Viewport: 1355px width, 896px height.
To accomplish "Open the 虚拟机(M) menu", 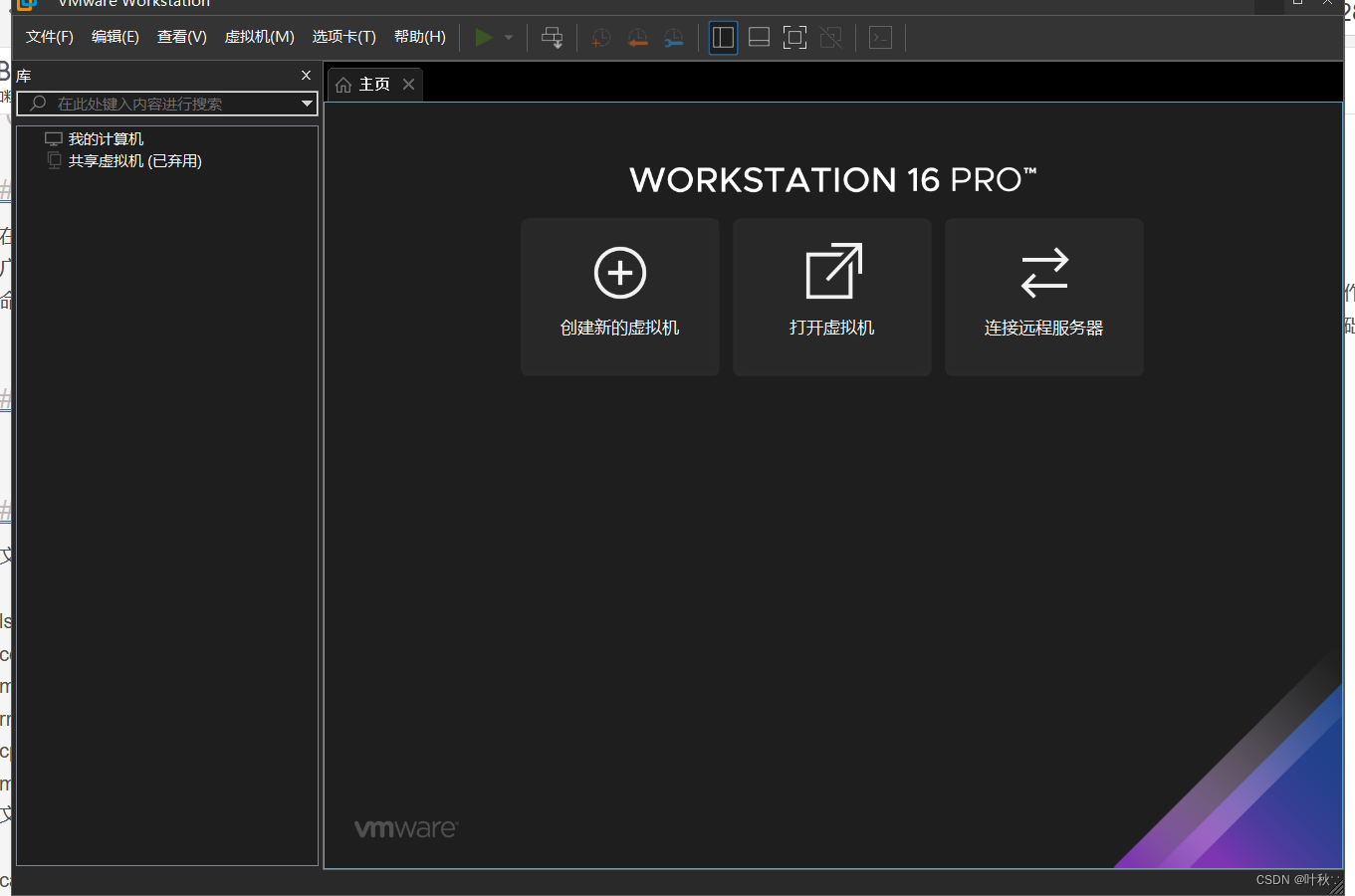I will pyautogui.click(x=260, y=37).
